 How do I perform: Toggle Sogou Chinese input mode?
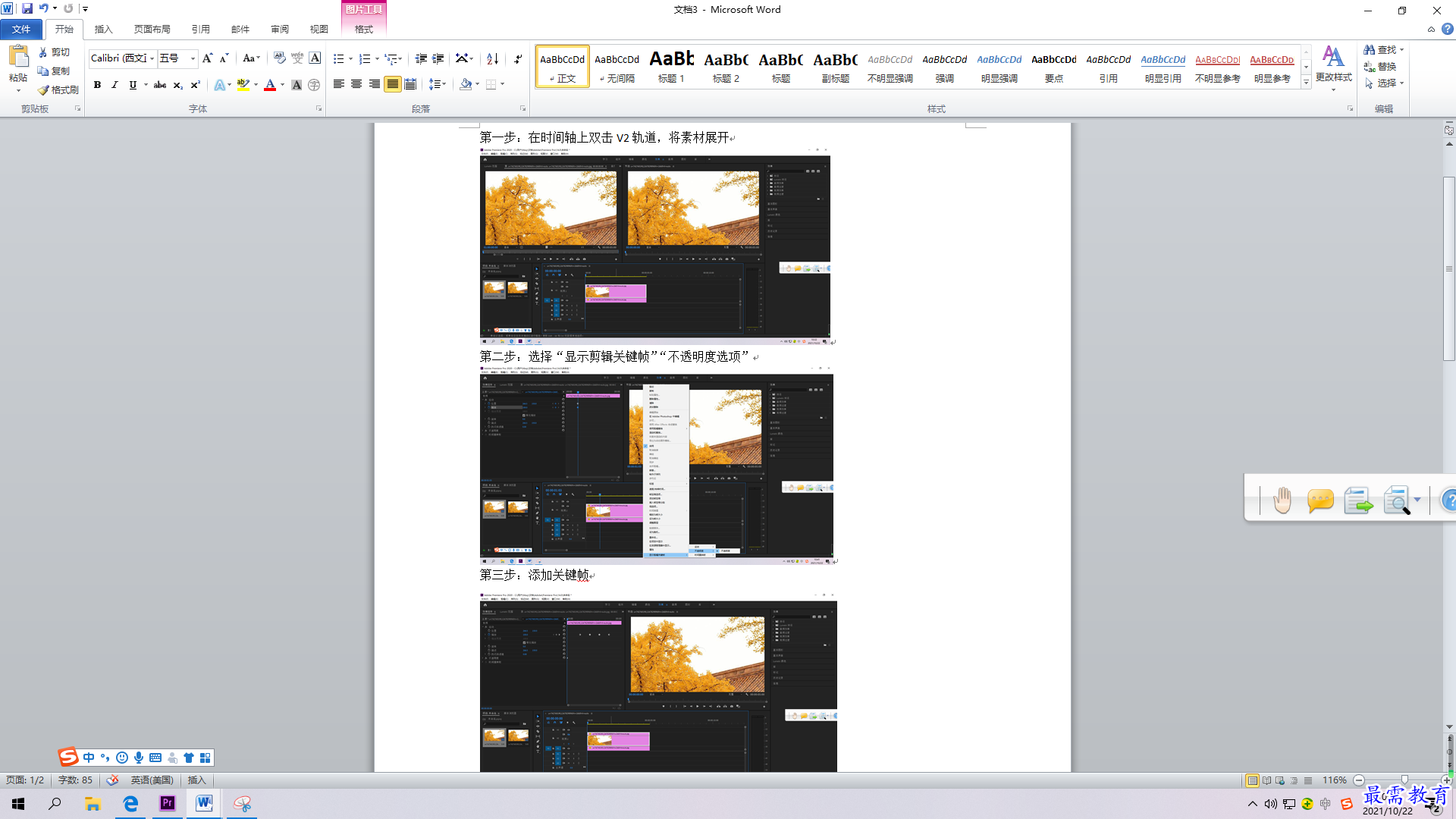(89, 758)
